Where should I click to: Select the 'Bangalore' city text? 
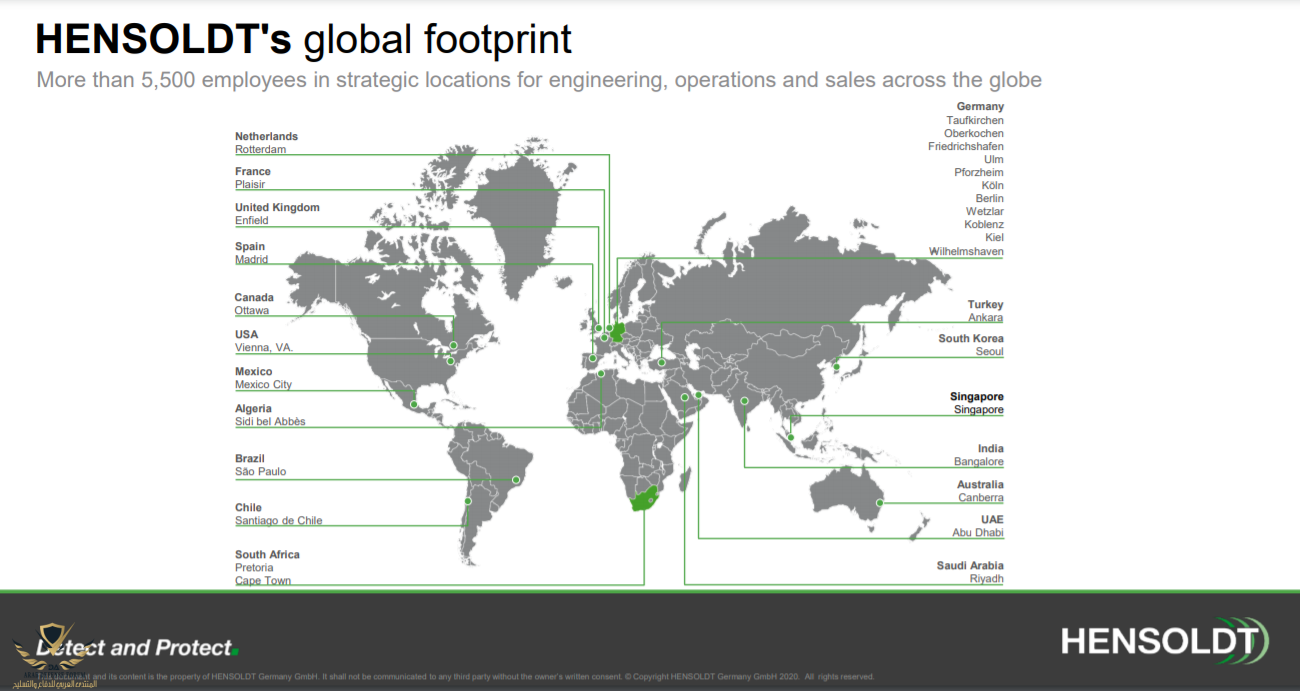[x=979, y=462]
